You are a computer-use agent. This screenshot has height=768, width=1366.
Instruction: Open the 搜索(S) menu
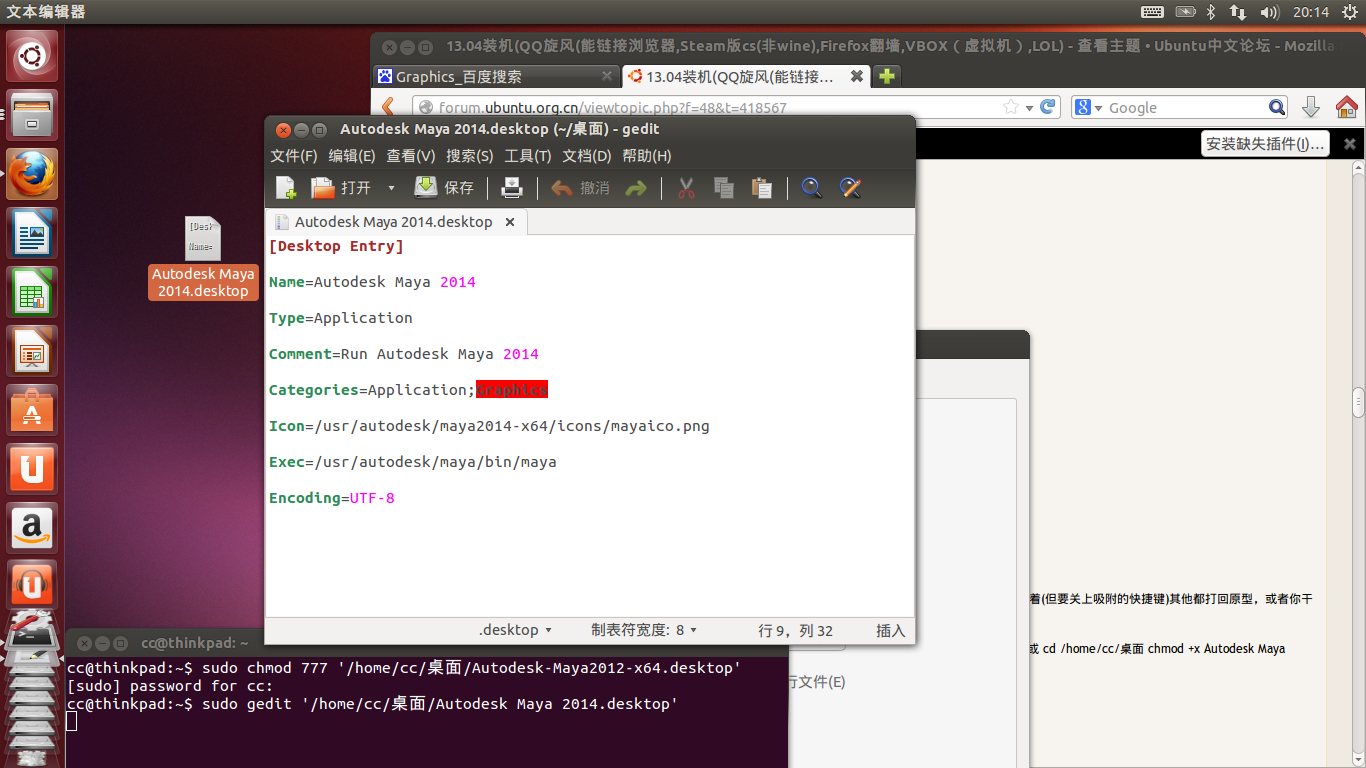pyautogui.click(x=470, y=156)
